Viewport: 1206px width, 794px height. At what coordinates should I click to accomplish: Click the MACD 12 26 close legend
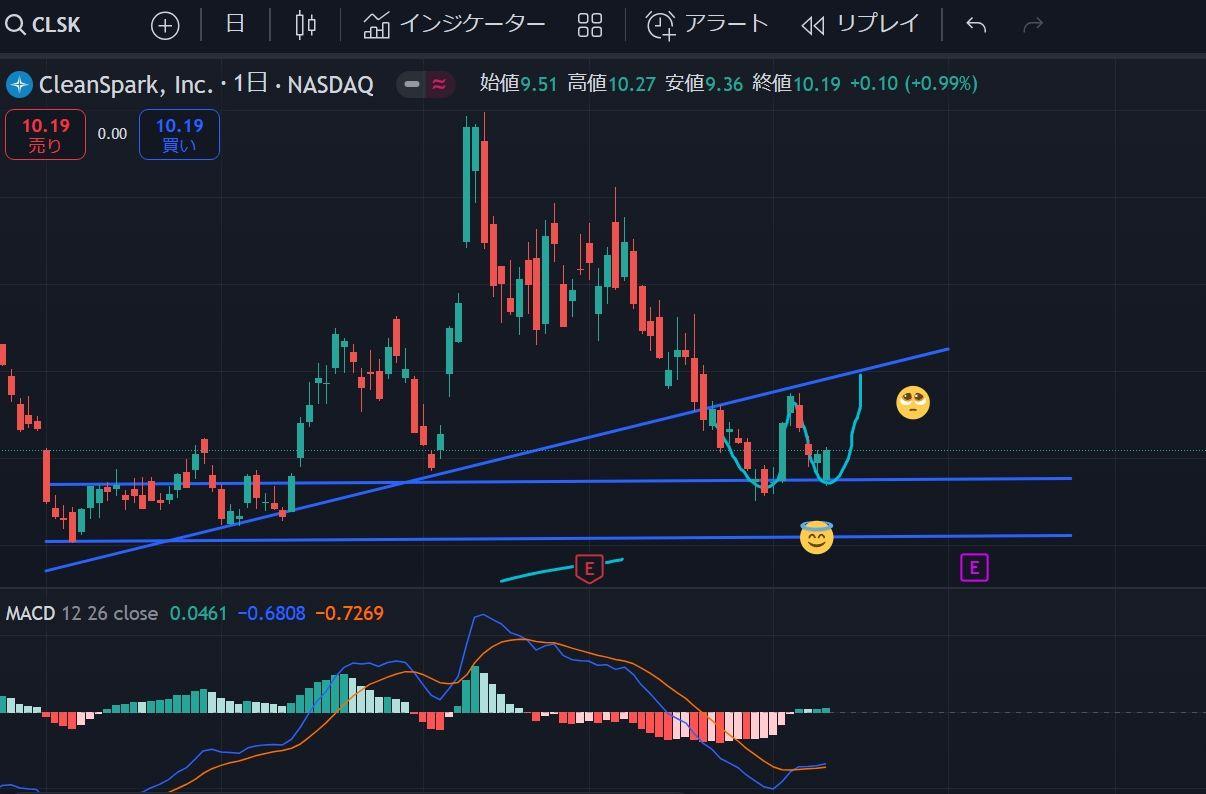pos(81,613)
